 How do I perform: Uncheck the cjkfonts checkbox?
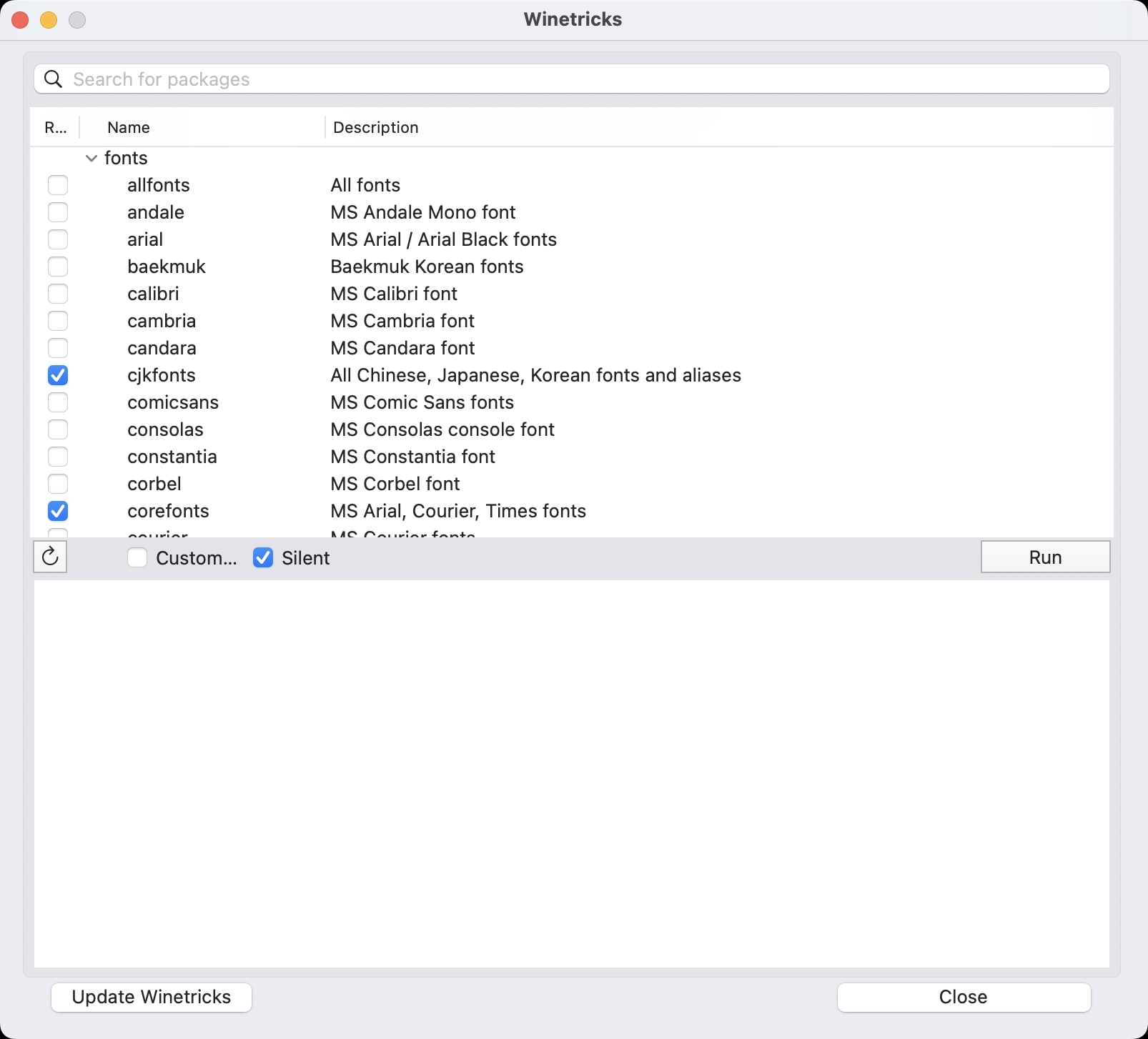(58, 375)
